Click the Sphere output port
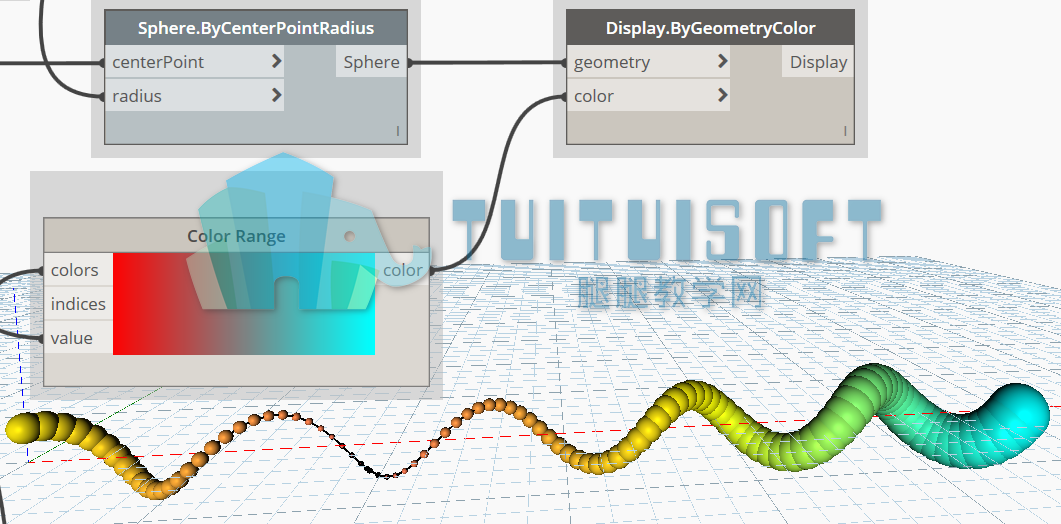The height and width of the screenshot is (524, 1061). pos(371,62)
